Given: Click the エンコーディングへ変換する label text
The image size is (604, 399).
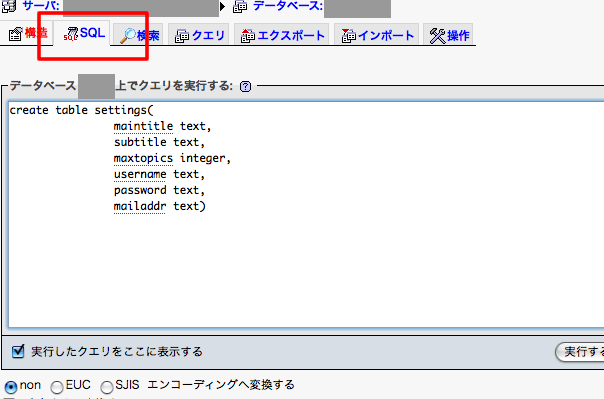Looking at the screenshot, I should 221,385.
